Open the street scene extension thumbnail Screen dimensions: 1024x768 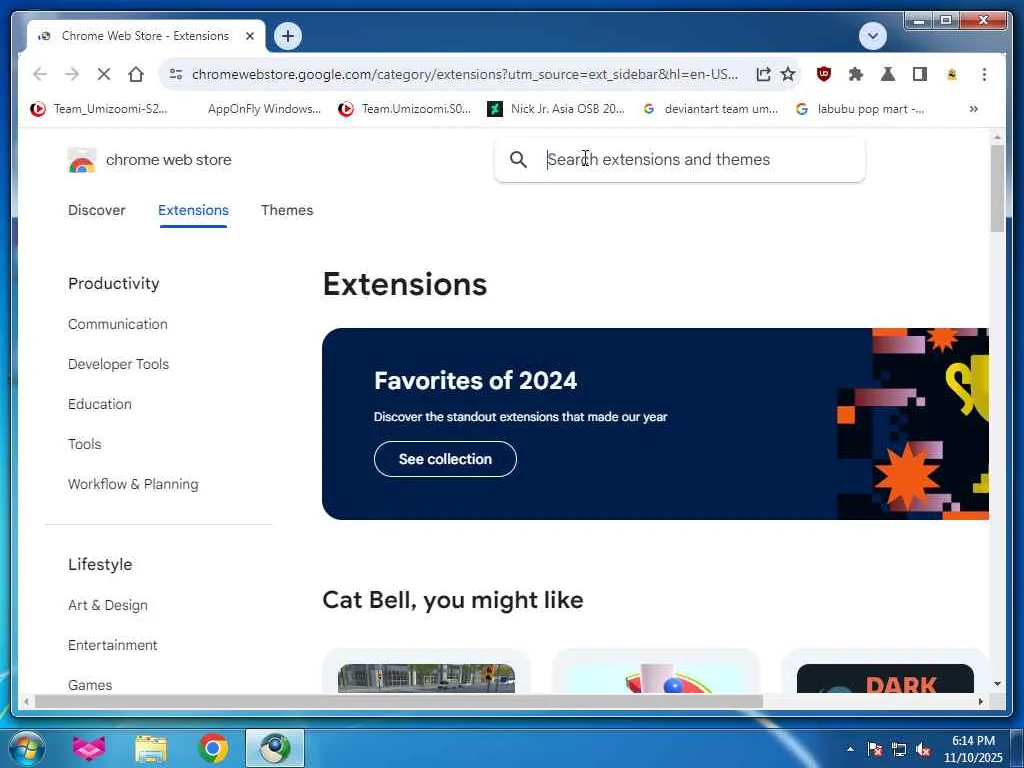coord(426,679)
